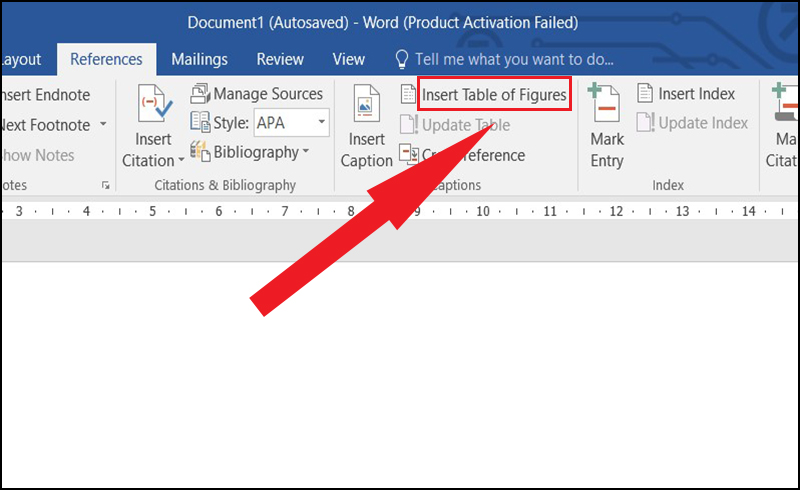Open the Insert Citation dropdown arrow
The height and width of the screenshot is (490, 800).
[181, 160]
